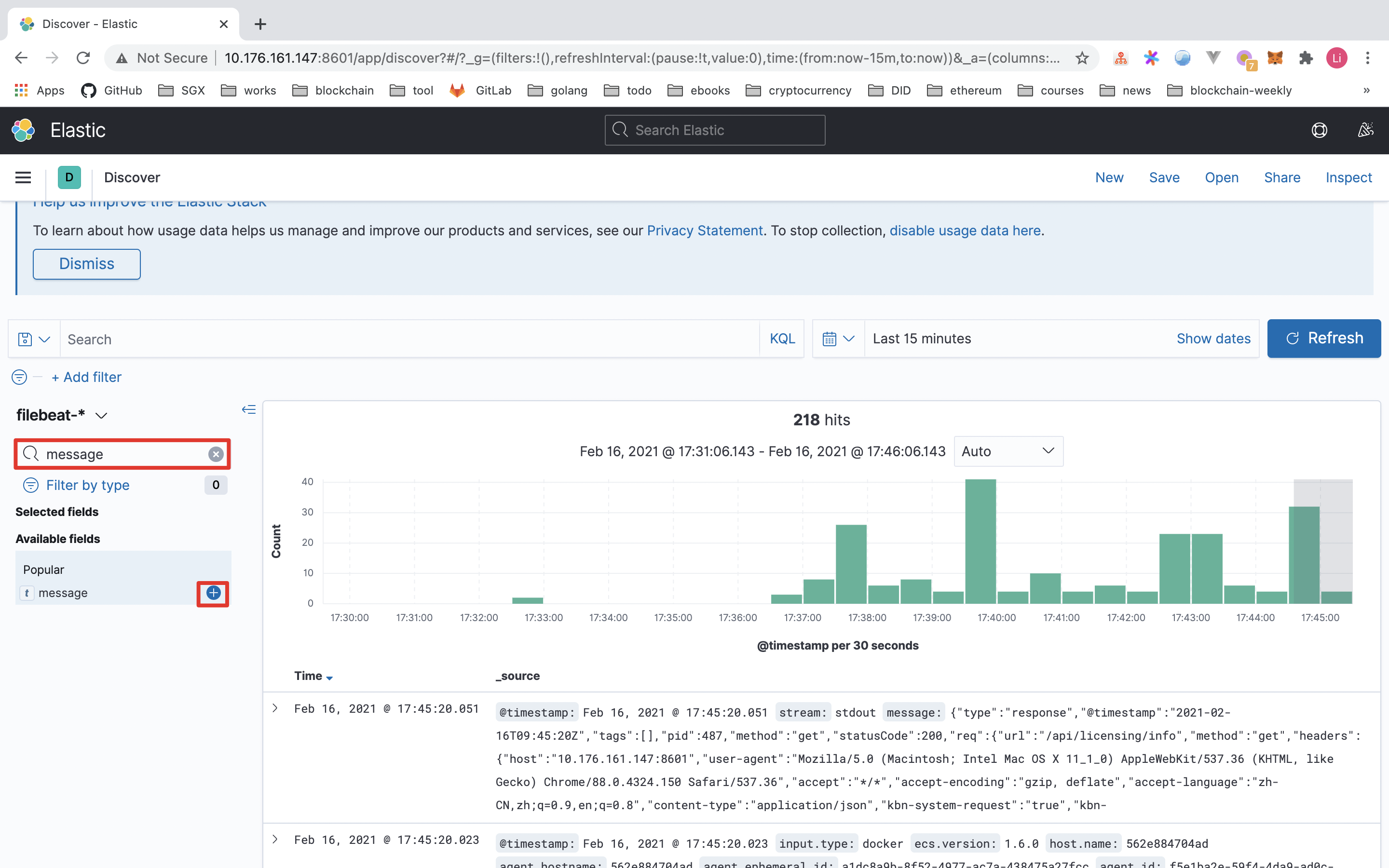This screenshot has height=868, width=1389.
Task: Open the GitHub bookmark
Action: click(111, 90)
